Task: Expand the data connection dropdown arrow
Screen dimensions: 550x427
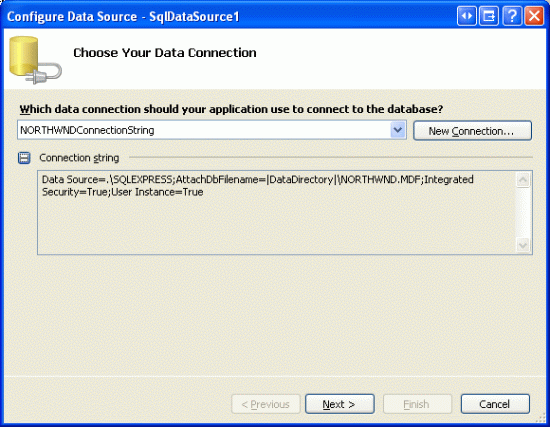Action: [x=397, y=130]
